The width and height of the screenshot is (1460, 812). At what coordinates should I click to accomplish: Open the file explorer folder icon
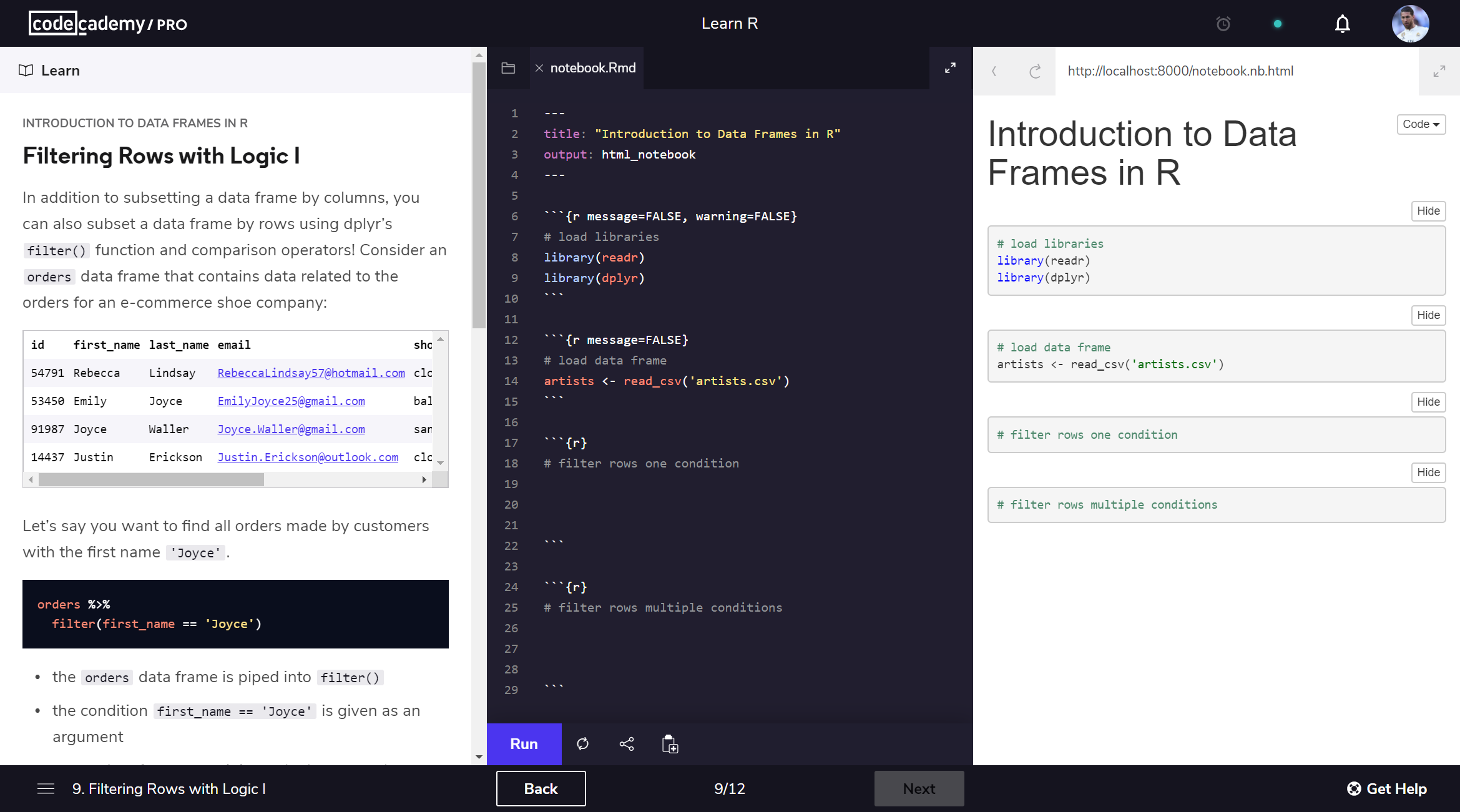[x=508, y=68]
